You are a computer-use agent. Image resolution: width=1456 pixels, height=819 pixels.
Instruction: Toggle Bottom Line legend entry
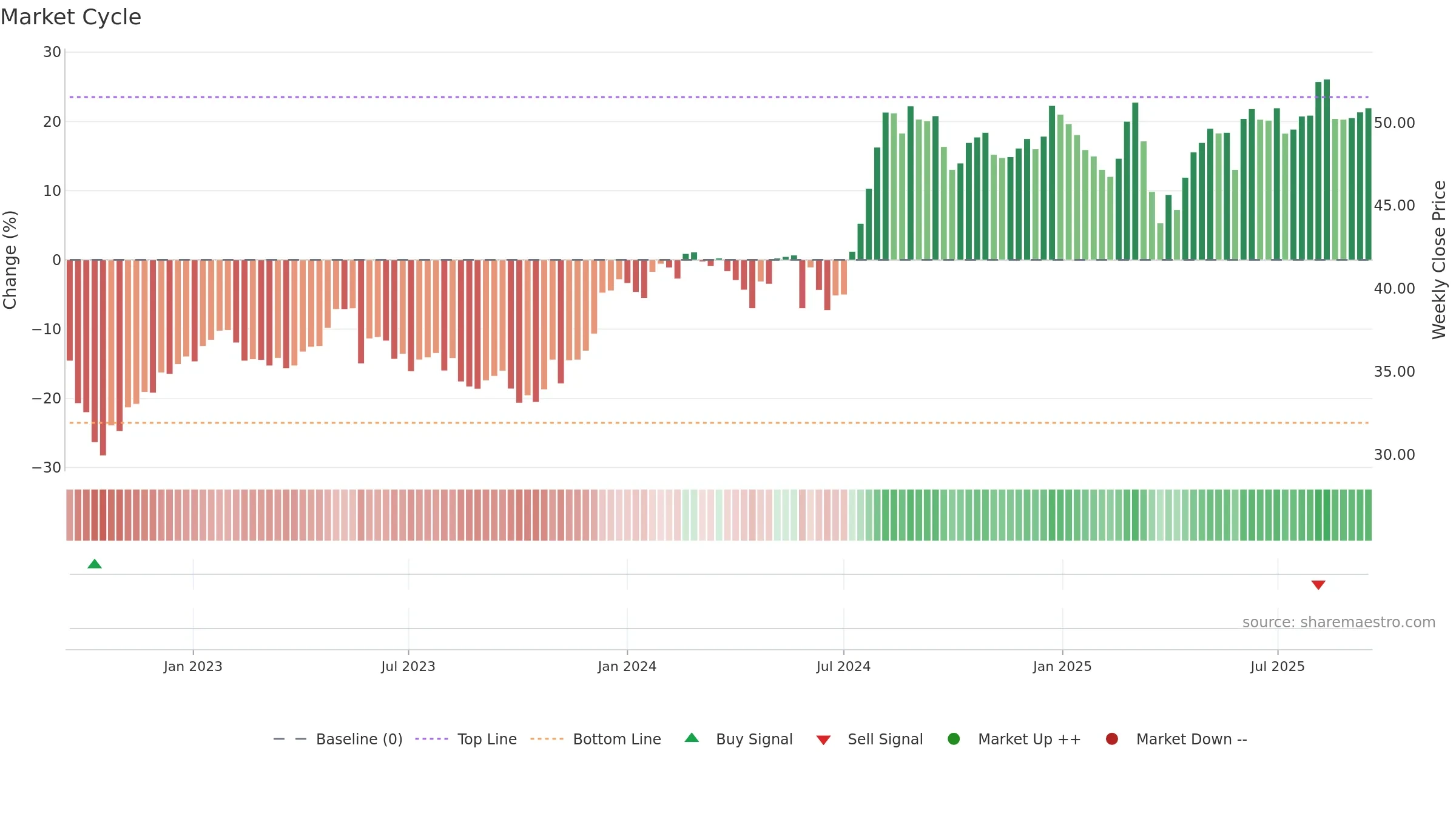point(596,739)
